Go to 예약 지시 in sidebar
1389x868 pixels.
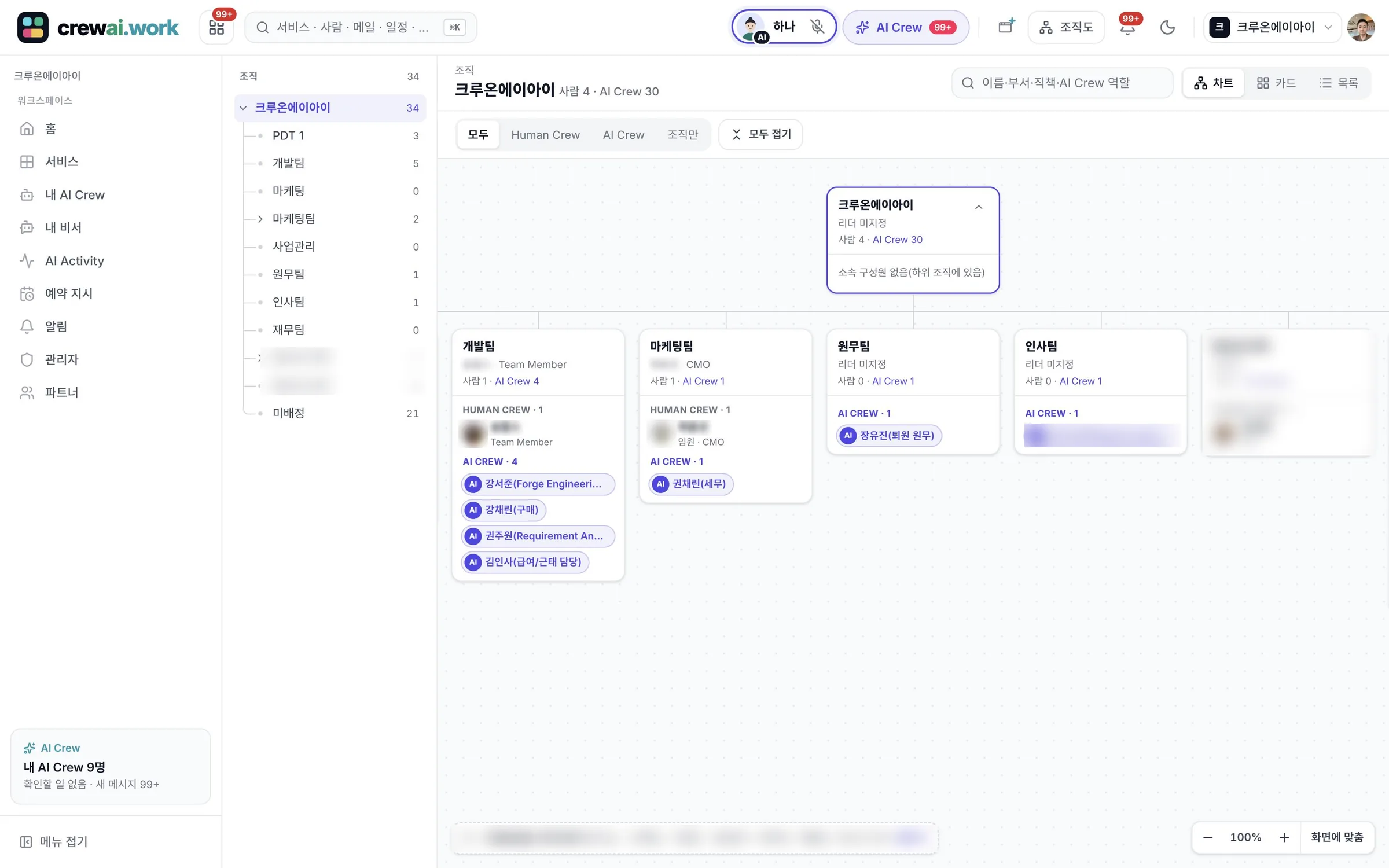68,294
